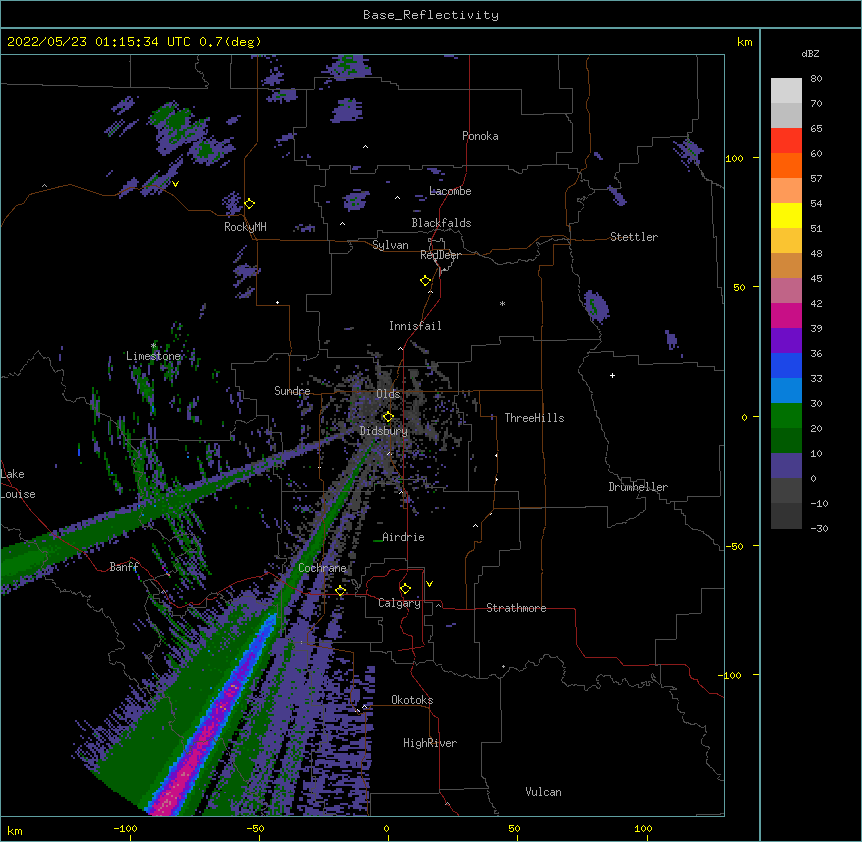Click the yellow station marker south of RedDeer

tap(426, 281)
